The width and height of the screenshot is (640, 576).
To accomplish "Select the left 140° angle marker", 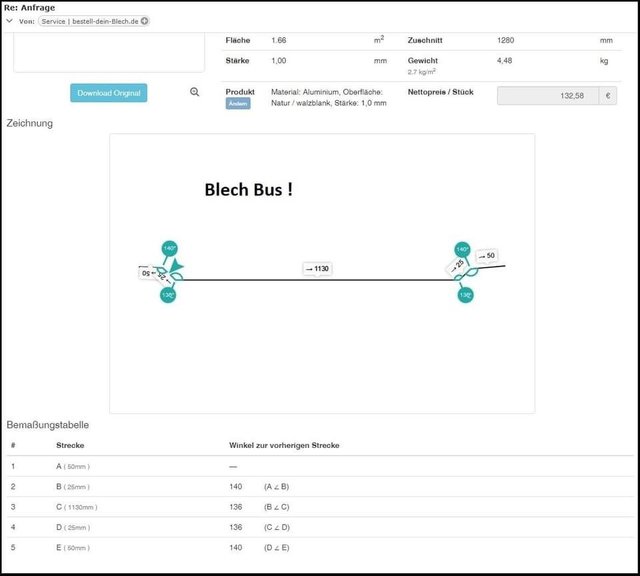I will 169,248.
